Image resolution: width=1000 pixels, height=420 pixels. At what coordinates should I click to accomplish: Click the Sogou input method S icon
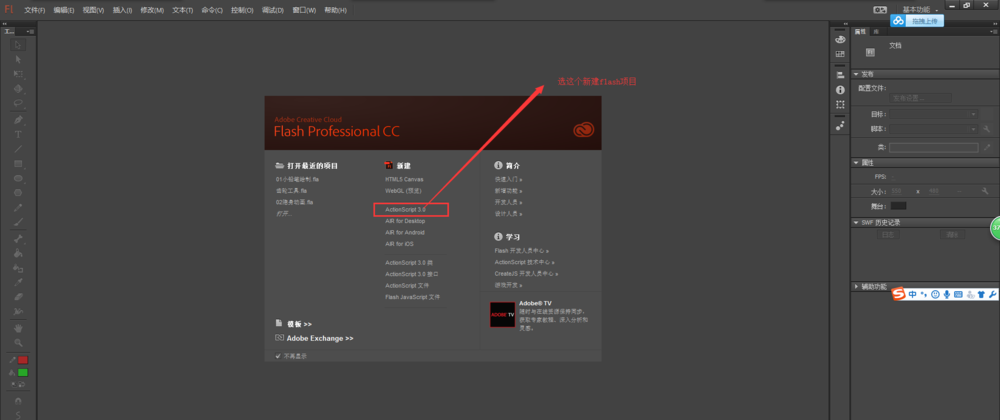tap(899, 294)
